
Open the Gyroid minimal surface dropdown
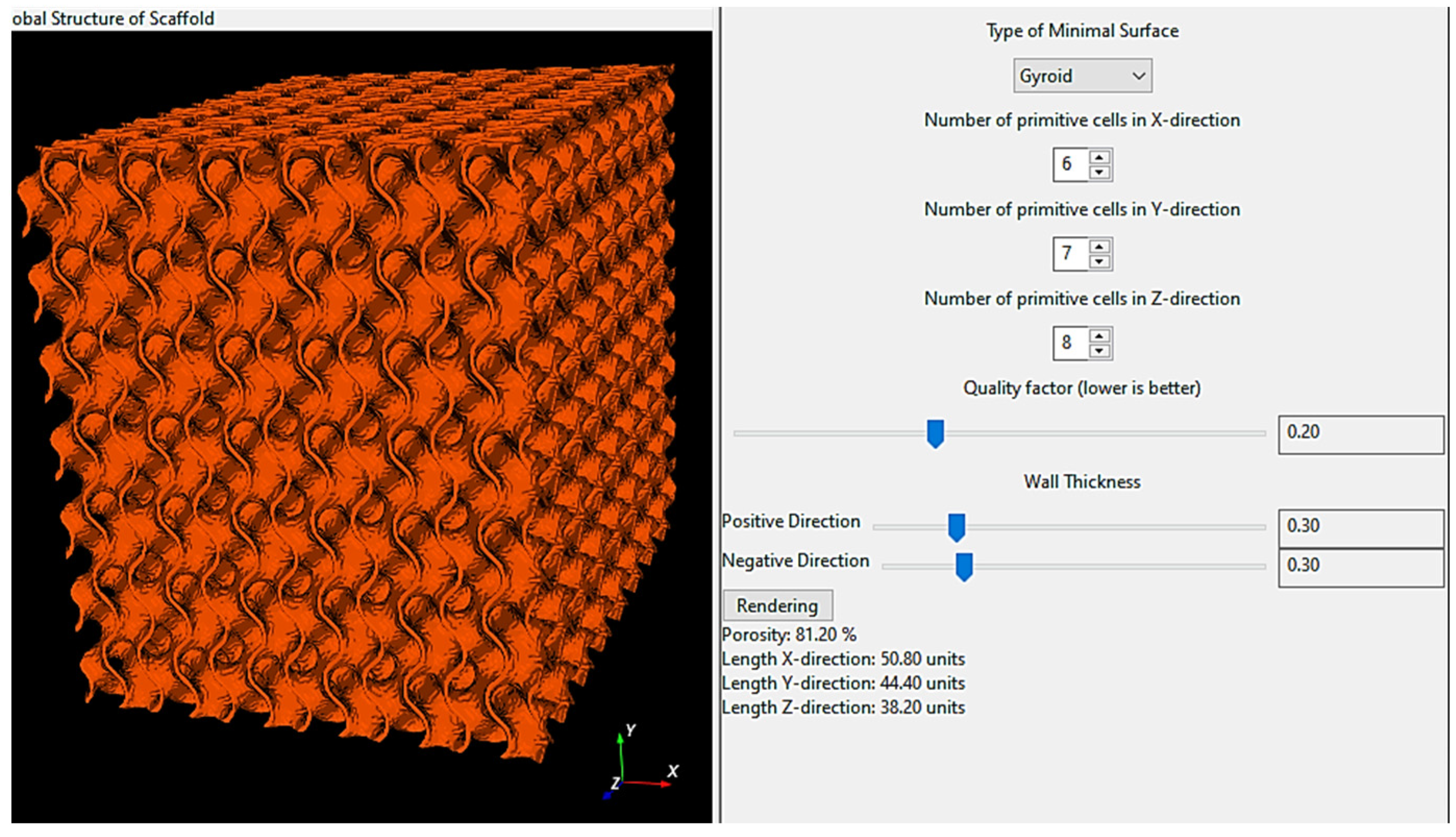1082,75
